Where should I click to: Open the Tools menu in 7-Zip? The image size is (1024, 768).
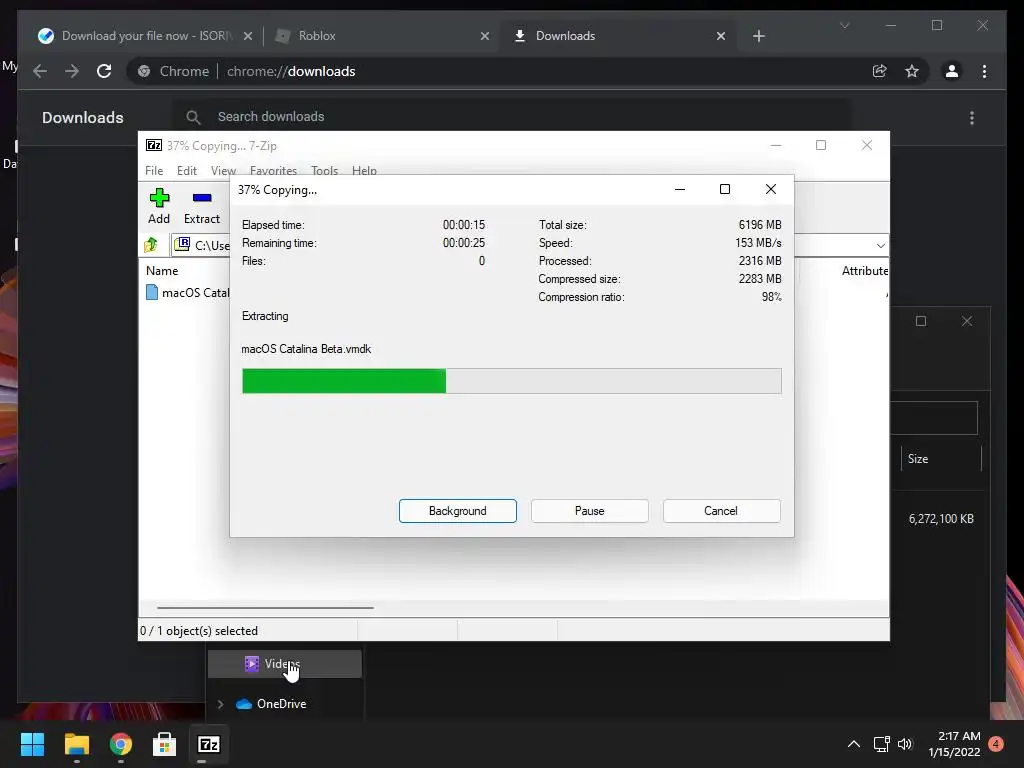(325, 170)
